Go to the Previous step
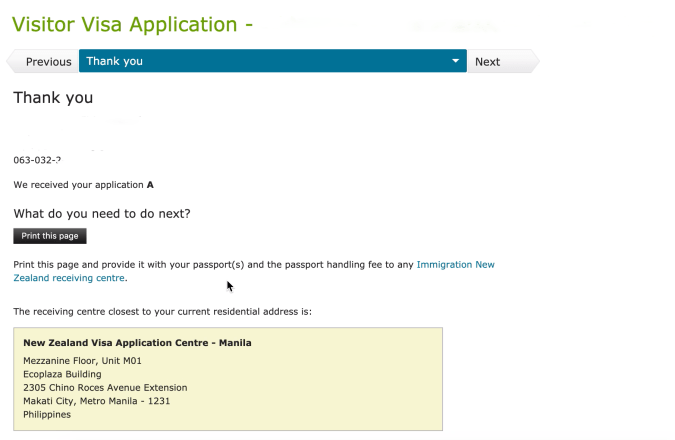675x440 pixels. [x=46, y=62]
